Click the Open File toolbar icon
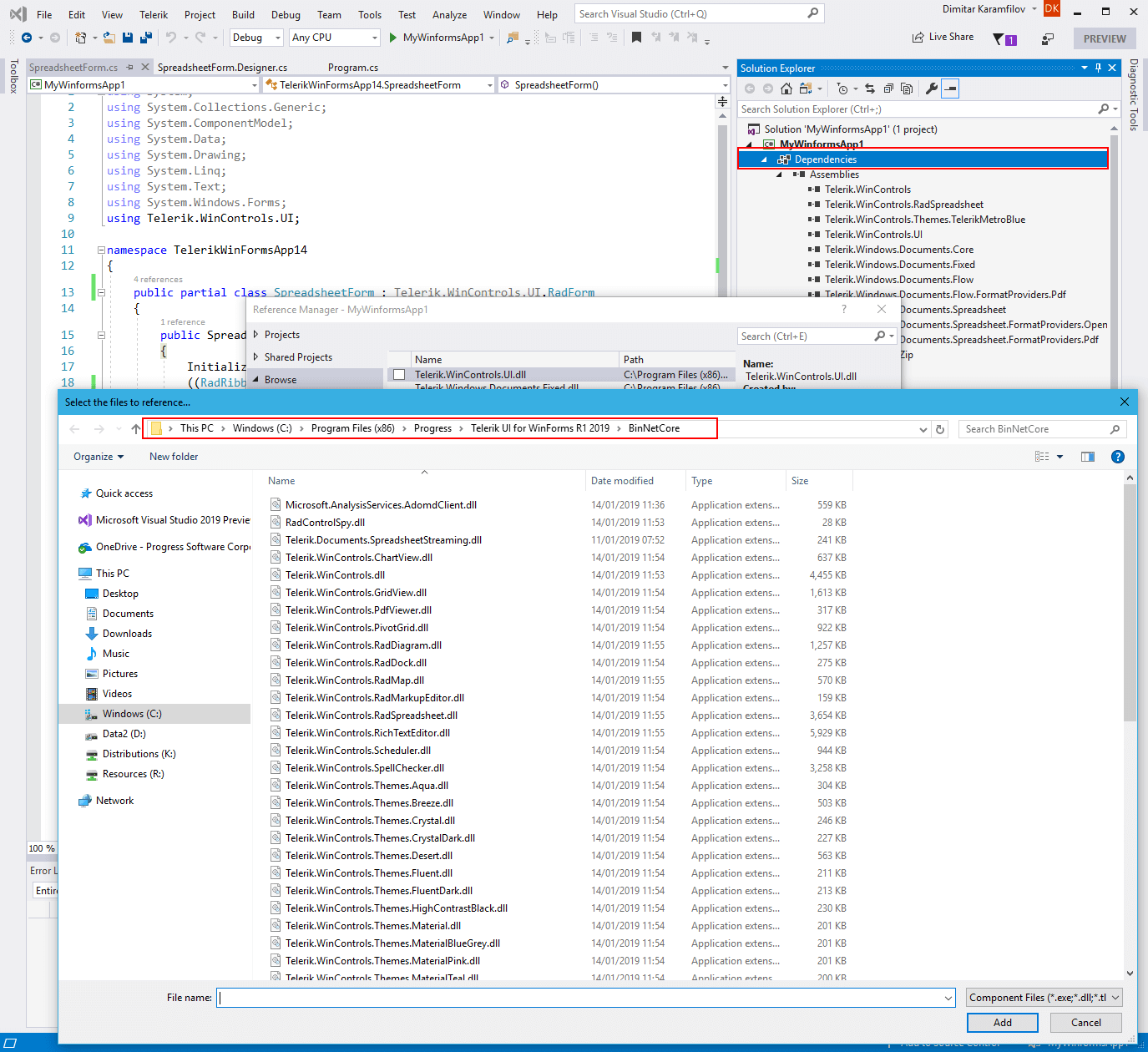This screenshot has width=1148, height=1052. 109,38
